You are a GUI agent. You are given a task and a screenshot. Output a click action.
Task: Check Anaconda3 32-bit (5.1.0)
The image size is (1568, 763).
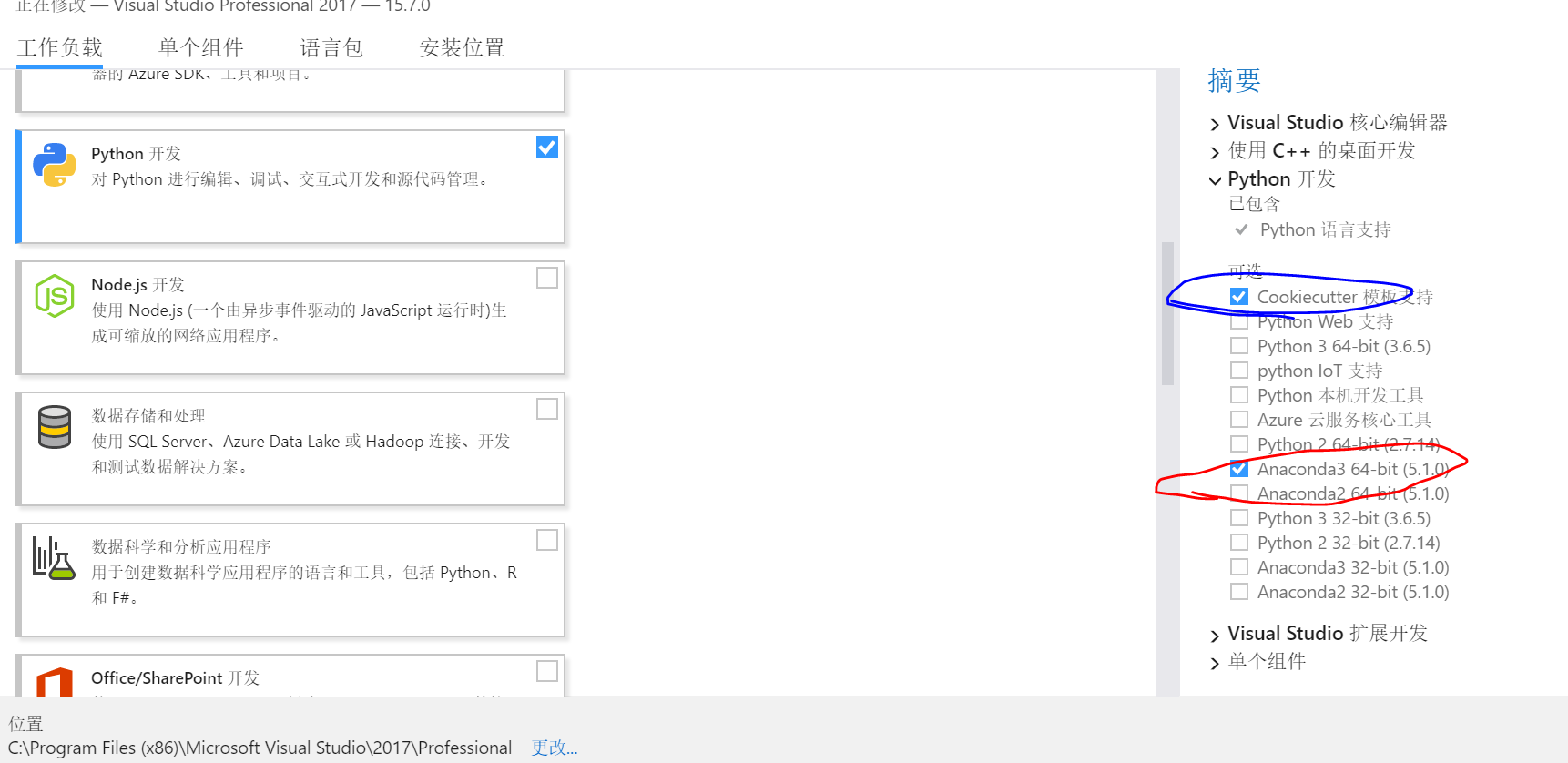[x=1239, y=567]
